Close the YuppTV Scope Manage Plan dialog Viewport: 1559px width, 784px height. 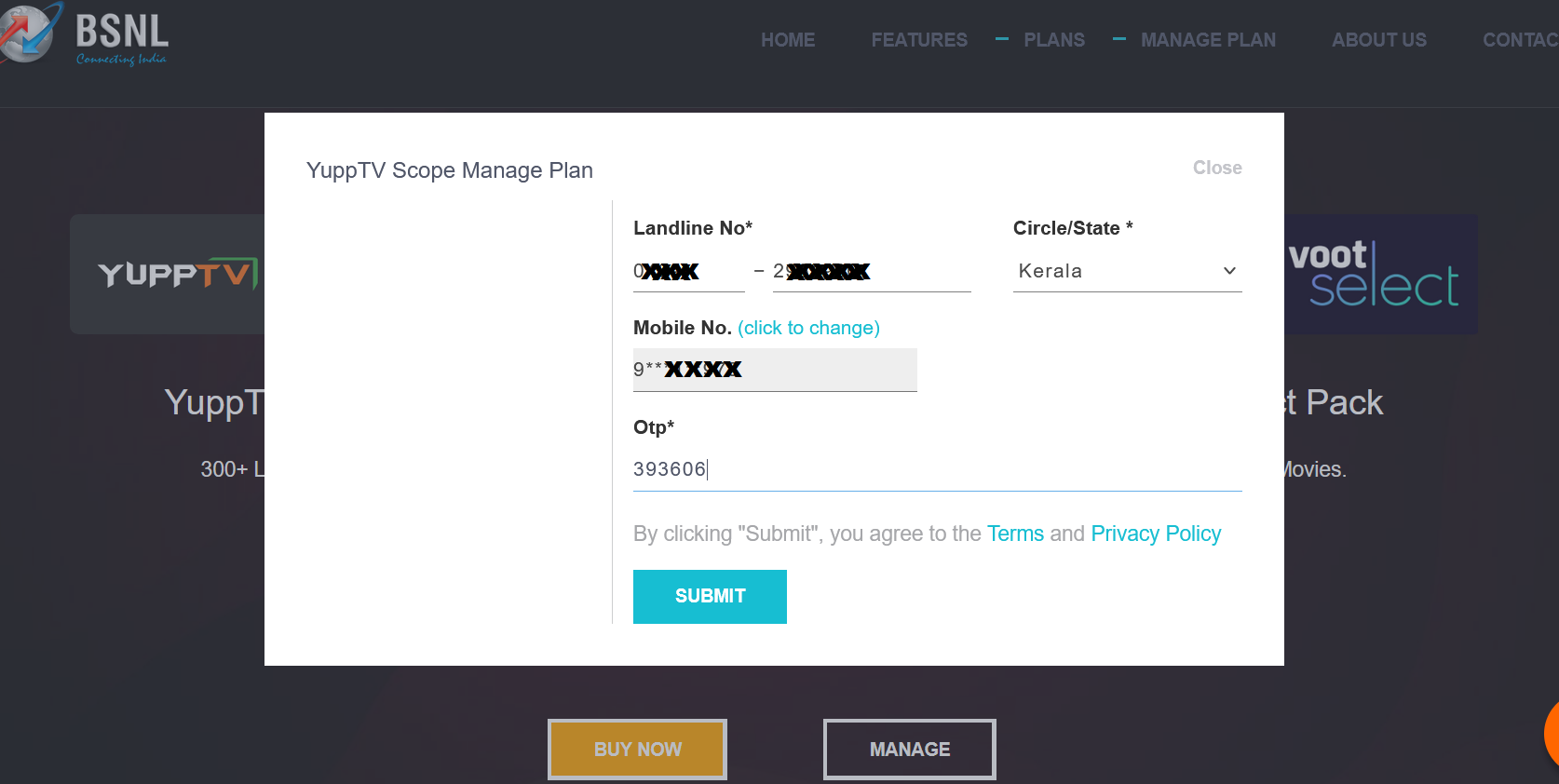pos(1217,168)
